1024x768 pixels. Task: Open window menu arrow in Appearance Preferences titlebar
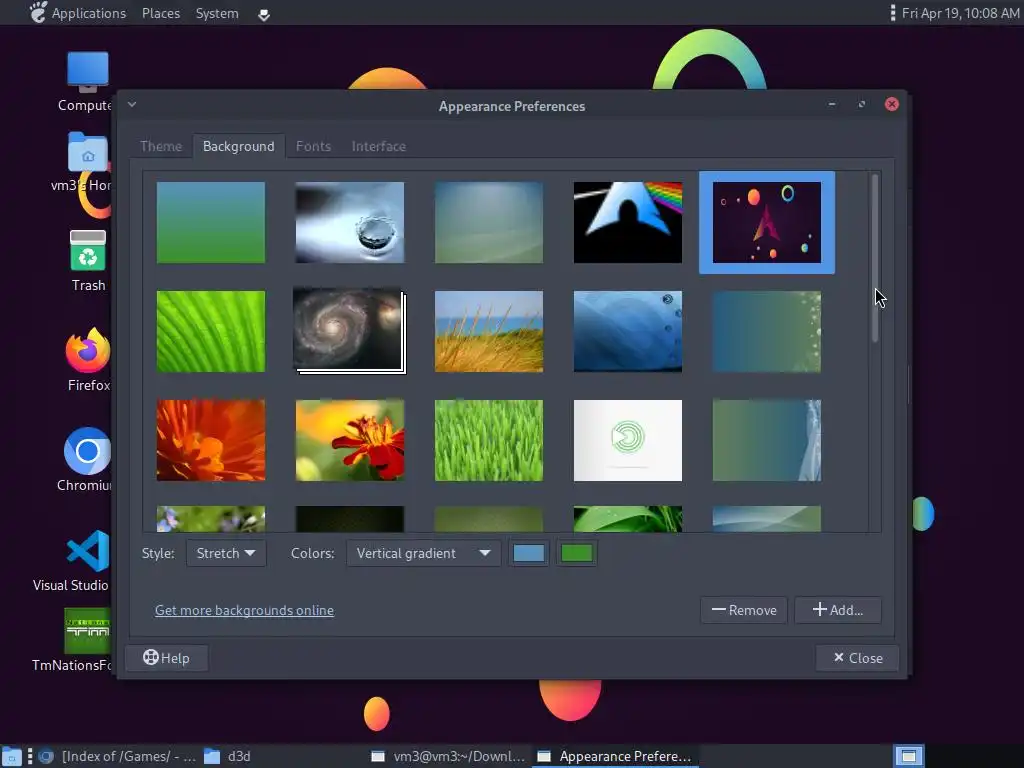click(132, 104)
